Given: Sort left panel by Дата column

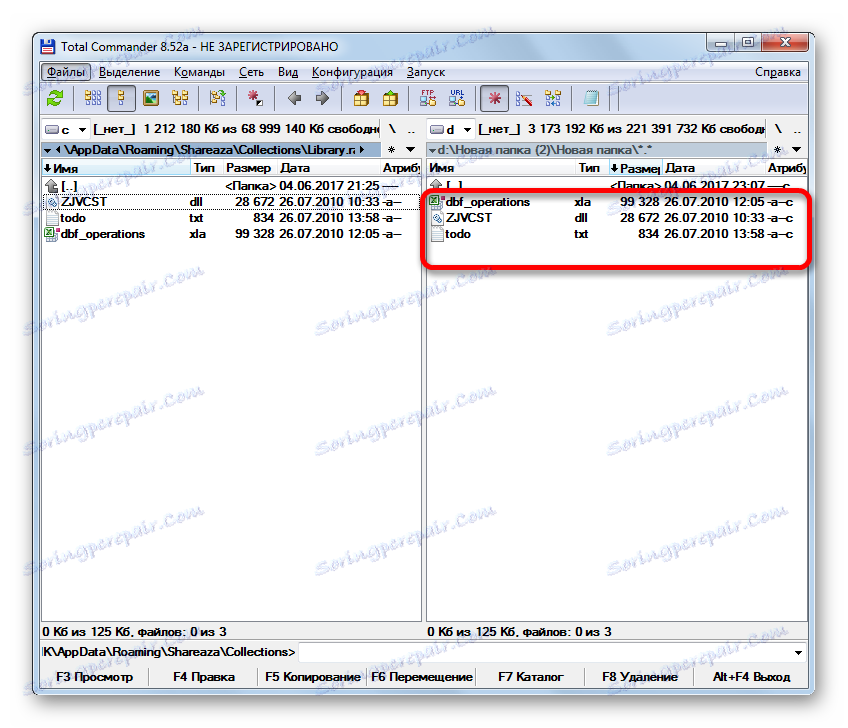Looking at the screenshot, I should 328,168.
